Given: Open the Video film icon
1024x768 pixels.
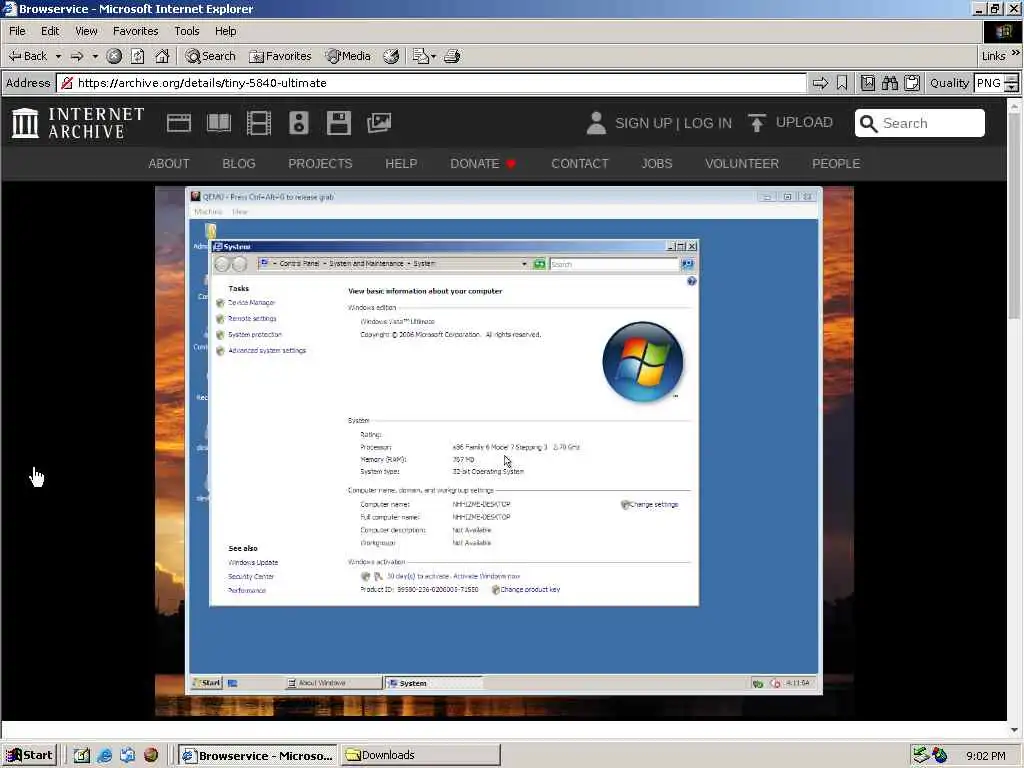Looking at the screenshot, I should pos(259,123).
